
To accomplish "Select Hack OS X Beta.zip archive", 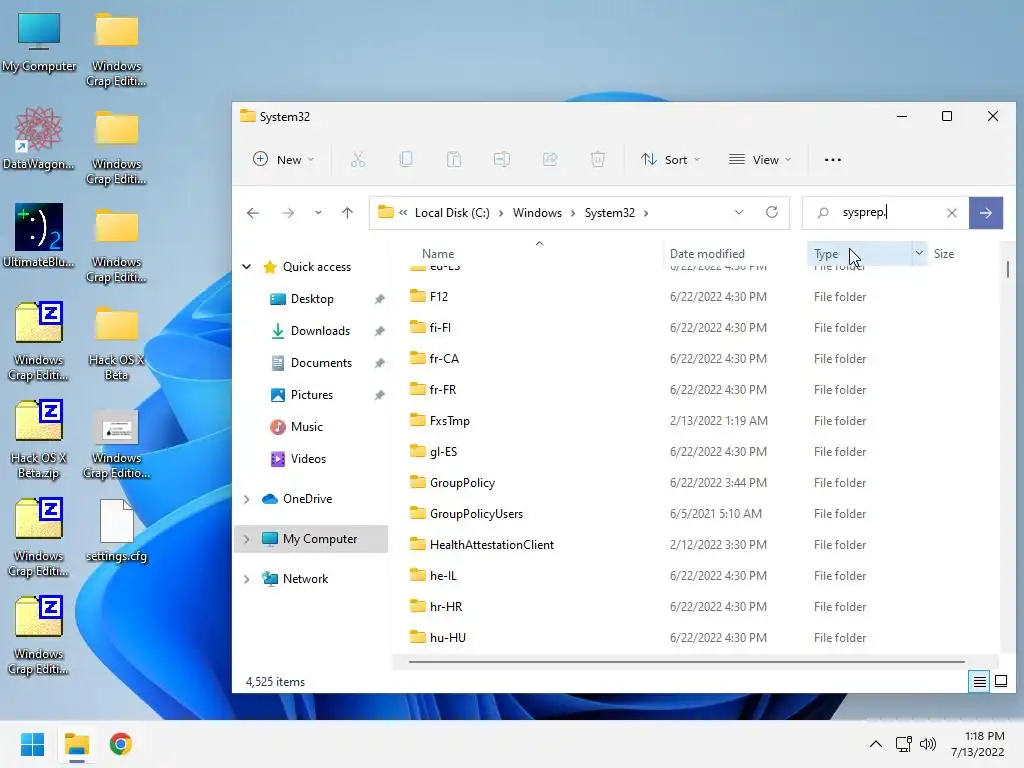I will pyautogui.click(x=39, y=440).
